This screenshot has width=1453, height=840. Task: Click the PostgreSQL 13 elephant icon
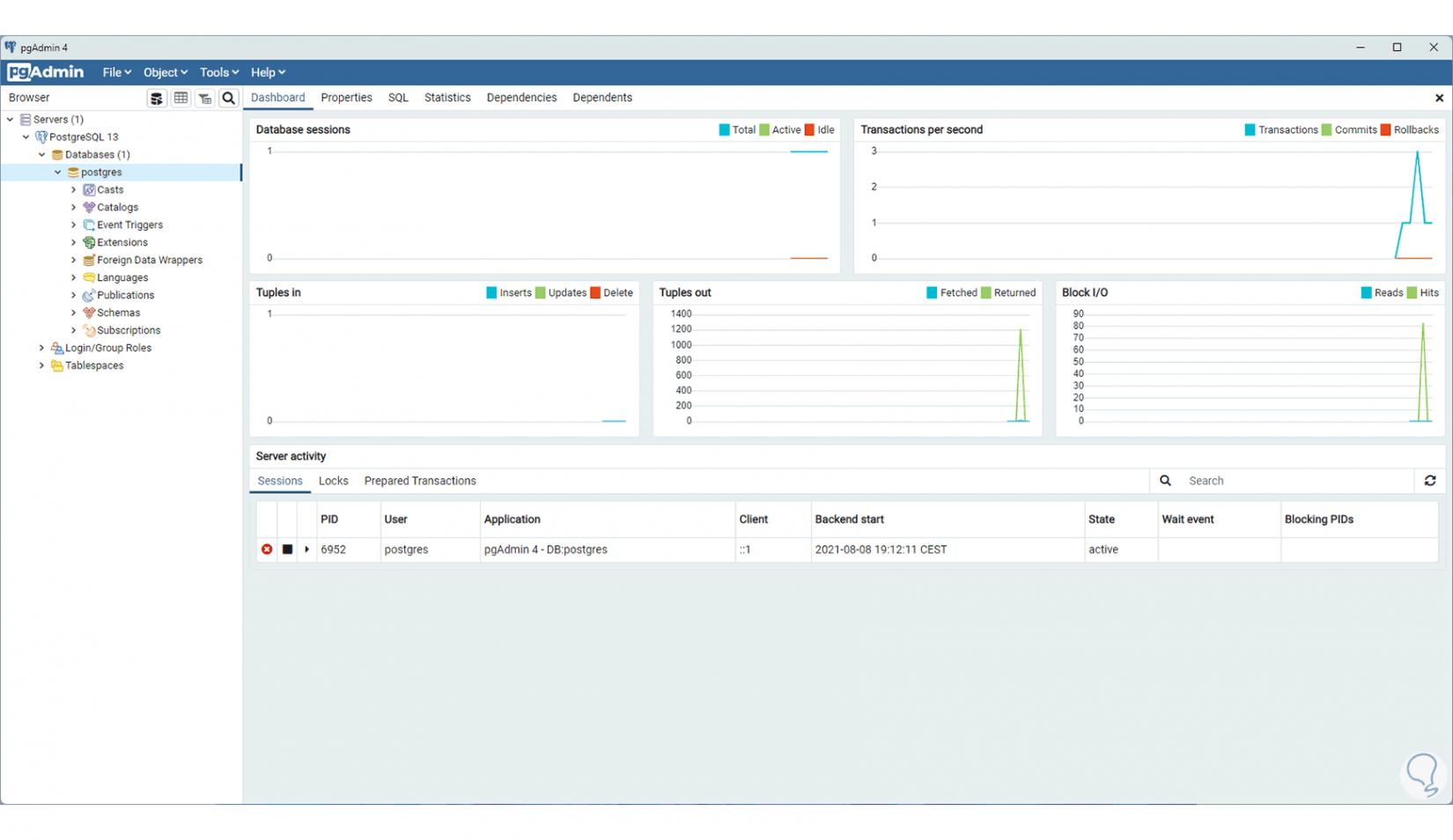[x=41, y=136]
